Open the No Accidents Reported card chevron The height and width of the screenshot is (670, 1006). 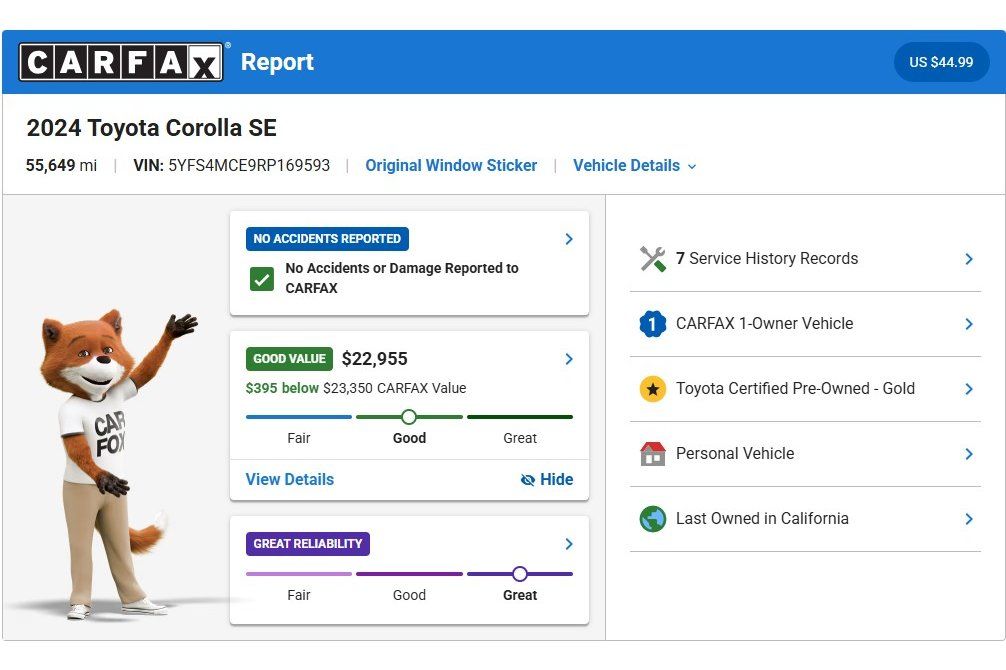coord(568,239)
